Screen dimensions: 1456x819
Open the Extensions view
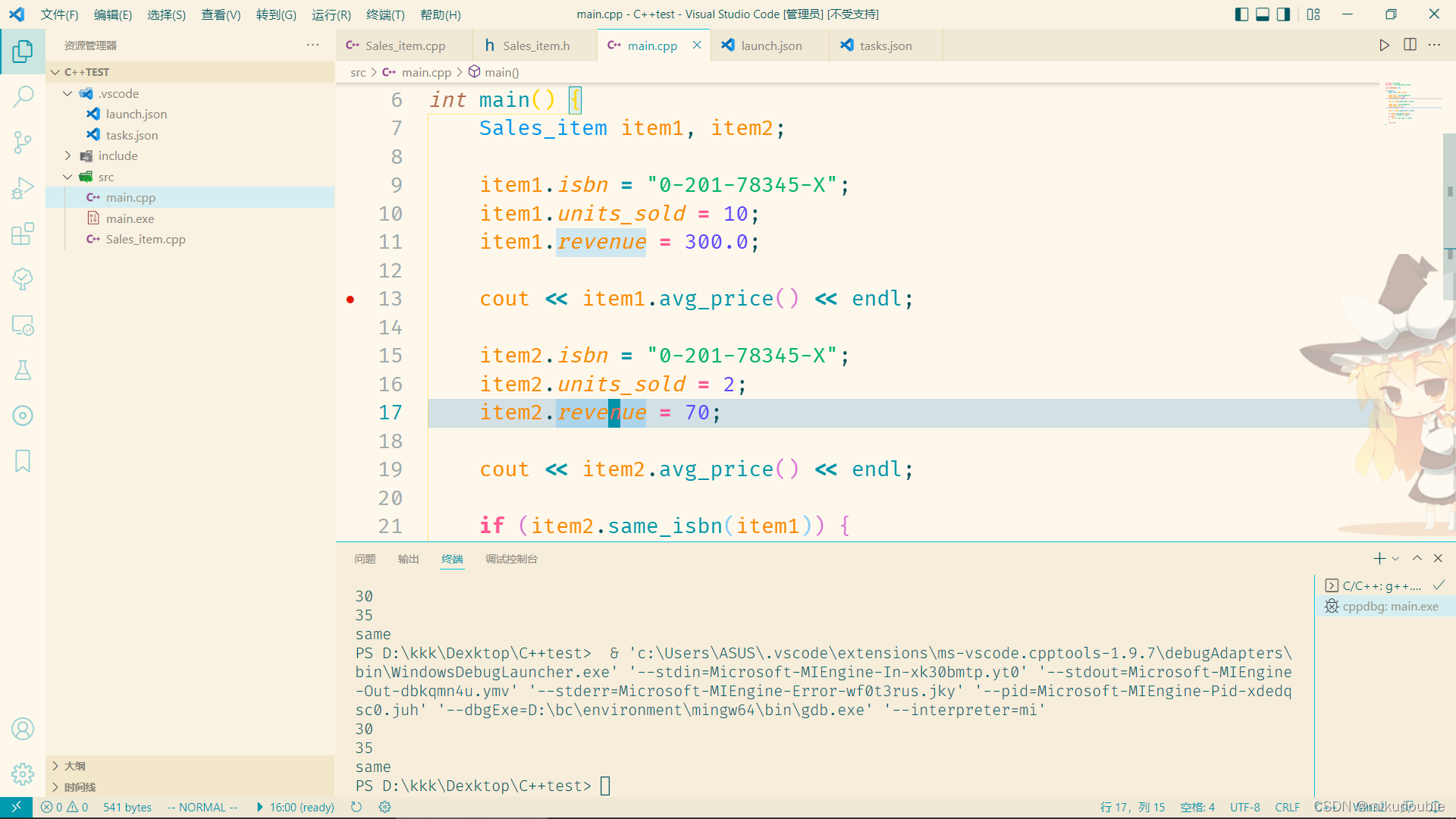point(23,234)
